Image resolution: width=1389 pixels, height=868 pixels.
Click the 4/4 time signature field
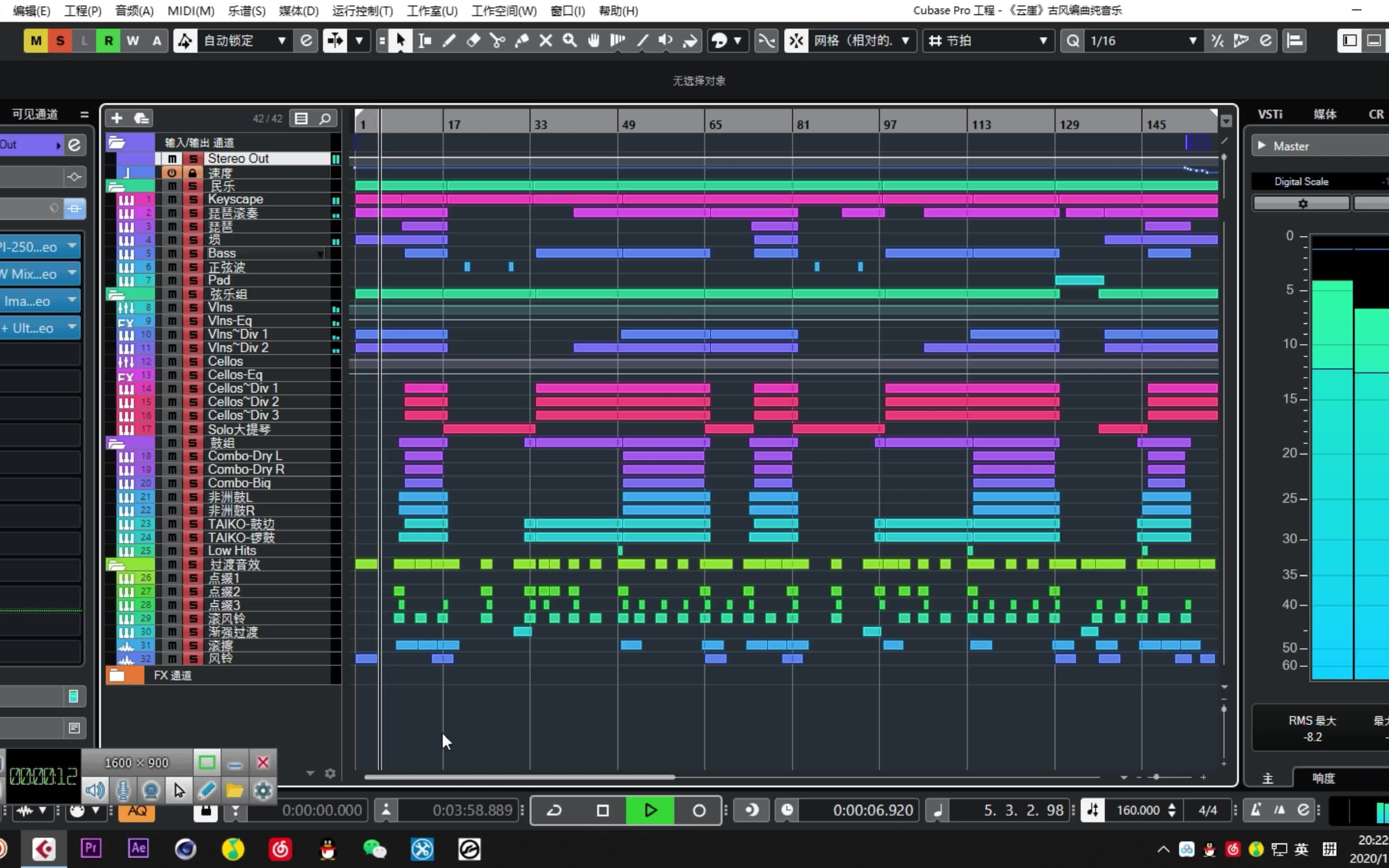click(x=1208, y=810)
